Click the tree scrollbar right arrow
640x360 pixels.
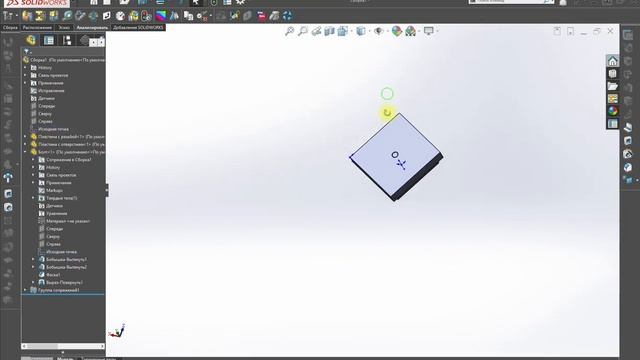102,346
